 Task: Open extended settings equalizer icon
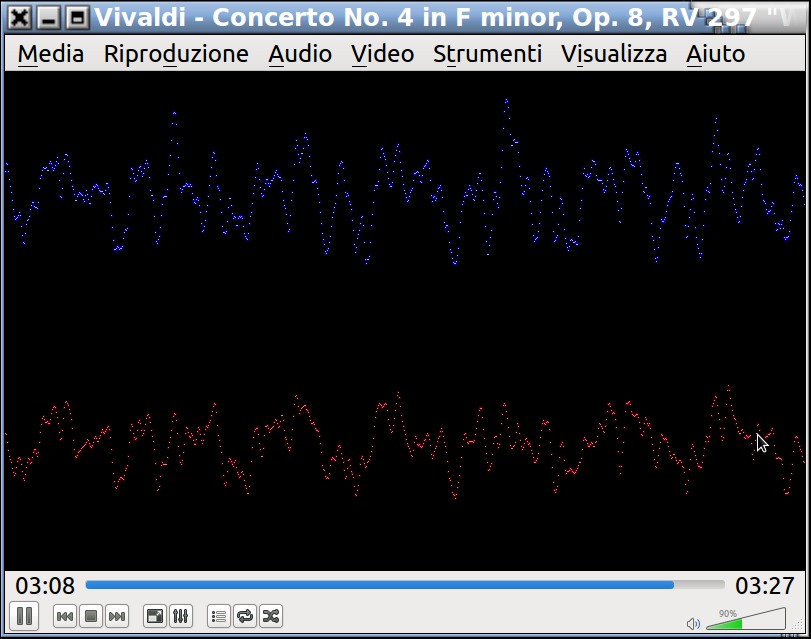(181, 616)
